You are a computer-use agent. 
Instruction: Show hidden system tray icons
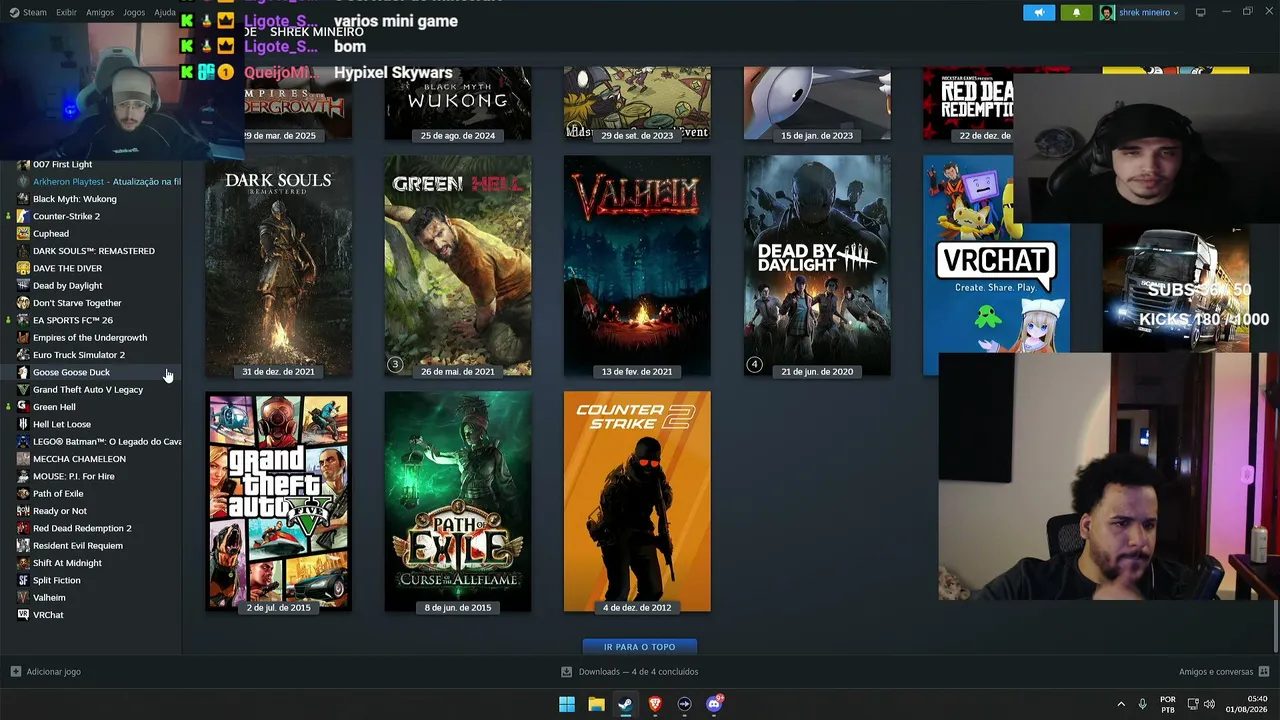[x=1121, y=704]
